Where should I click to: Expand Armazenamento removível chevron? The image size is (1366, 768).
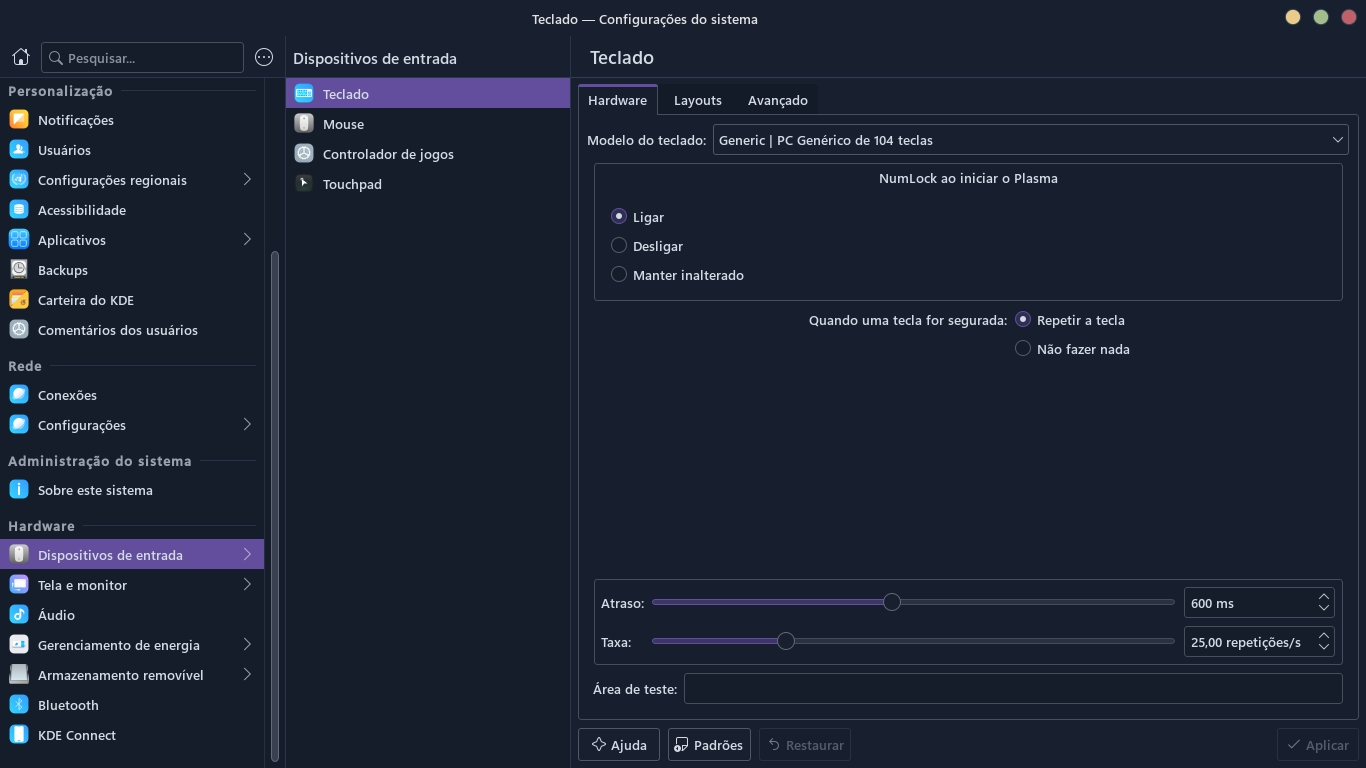247,675
